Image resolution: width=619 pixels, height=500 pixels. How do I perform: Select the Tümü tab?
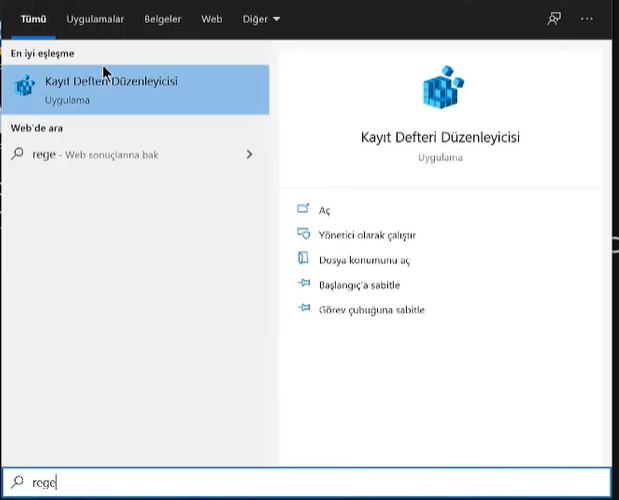[34, 19]
